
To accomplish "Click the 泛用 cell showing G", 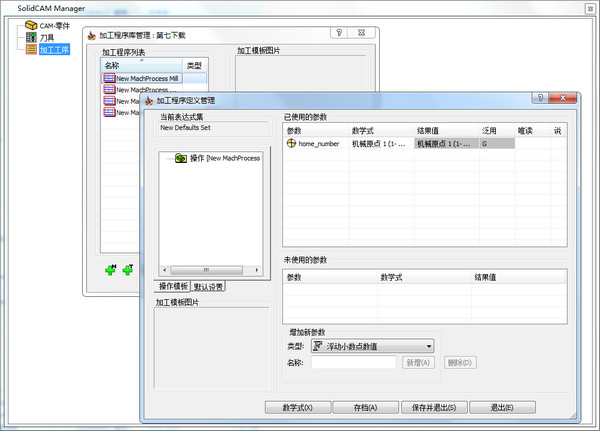I will [x=497, y=144].
